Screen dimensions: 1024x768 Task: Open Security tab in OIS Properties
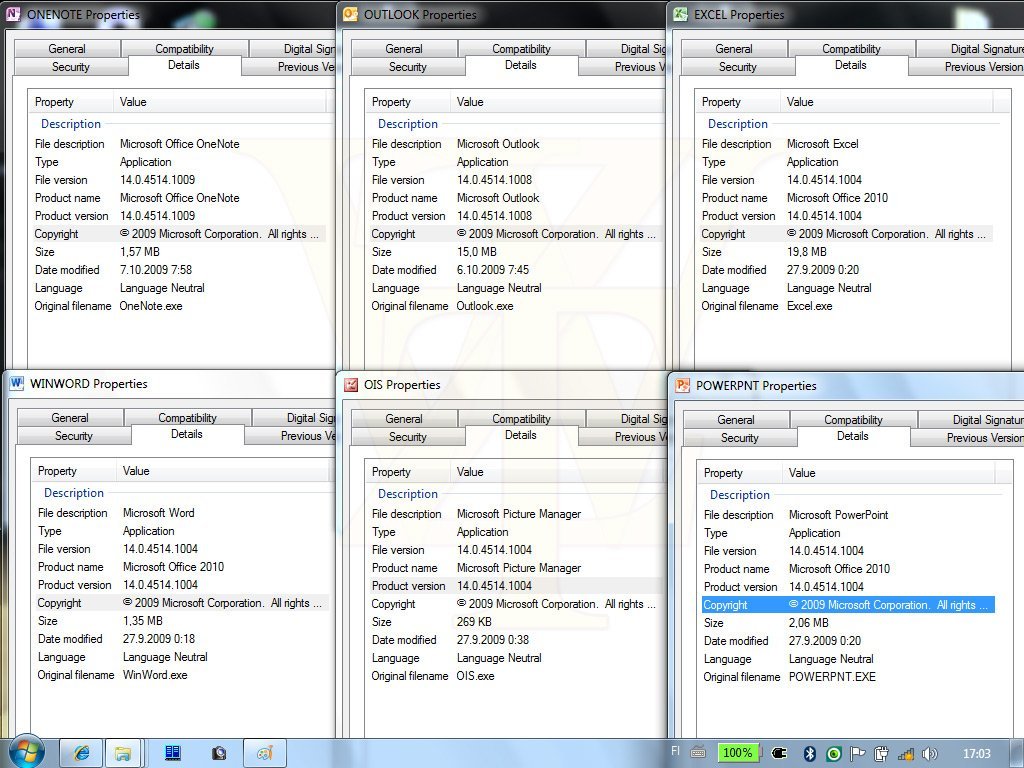tap(408, 437)
